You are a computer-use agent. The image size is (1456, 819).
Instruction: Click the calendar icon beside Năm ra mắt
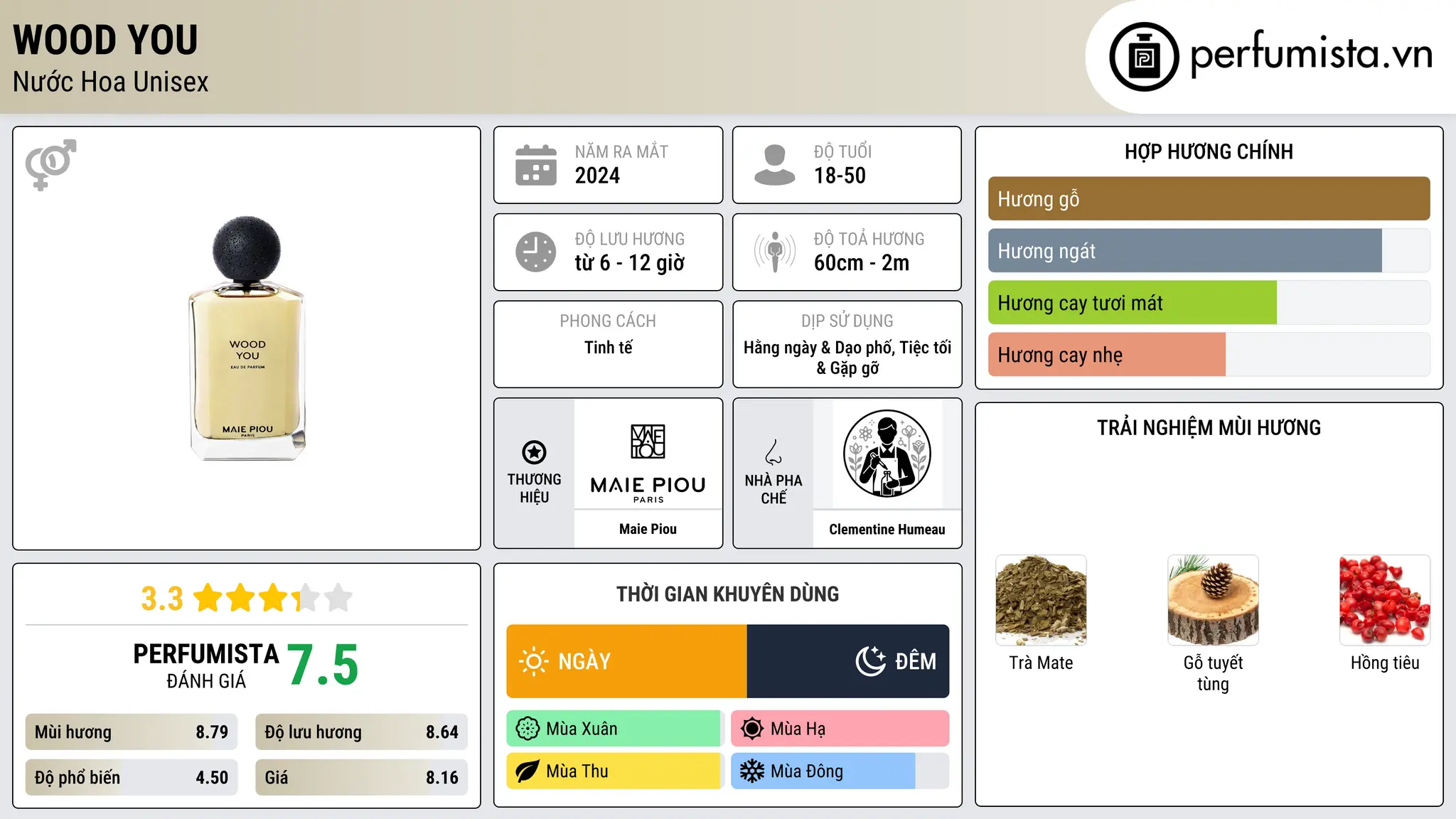(535, 165)
